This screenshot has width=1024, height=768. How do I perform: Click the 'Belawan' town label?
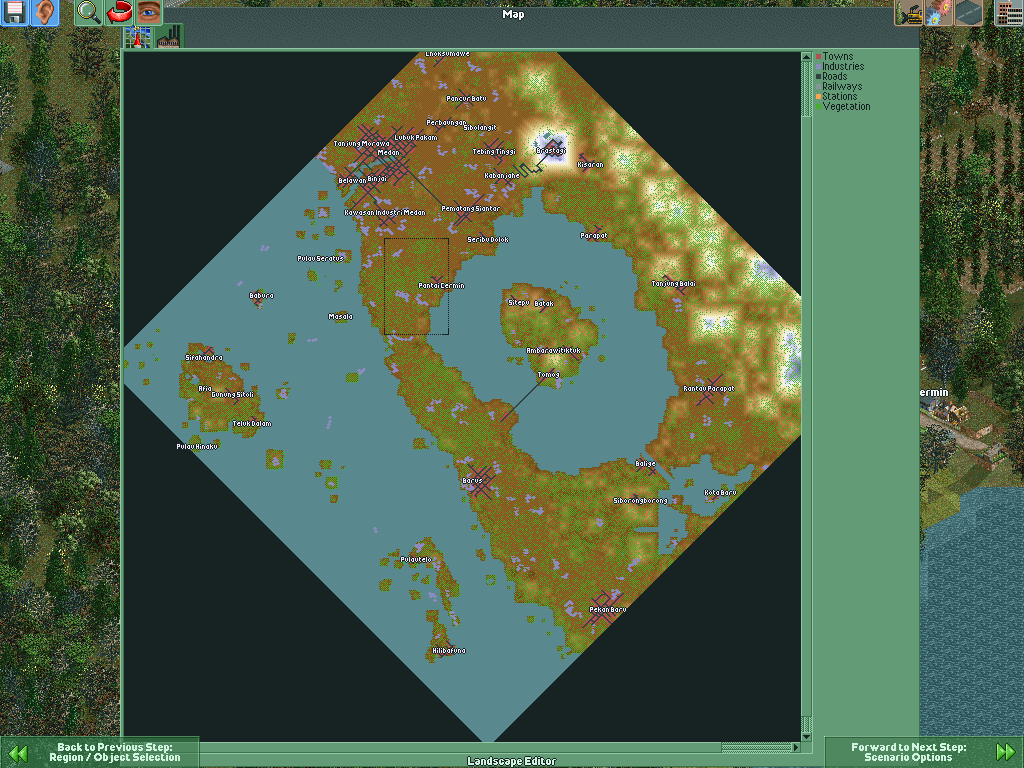(352, 180)
